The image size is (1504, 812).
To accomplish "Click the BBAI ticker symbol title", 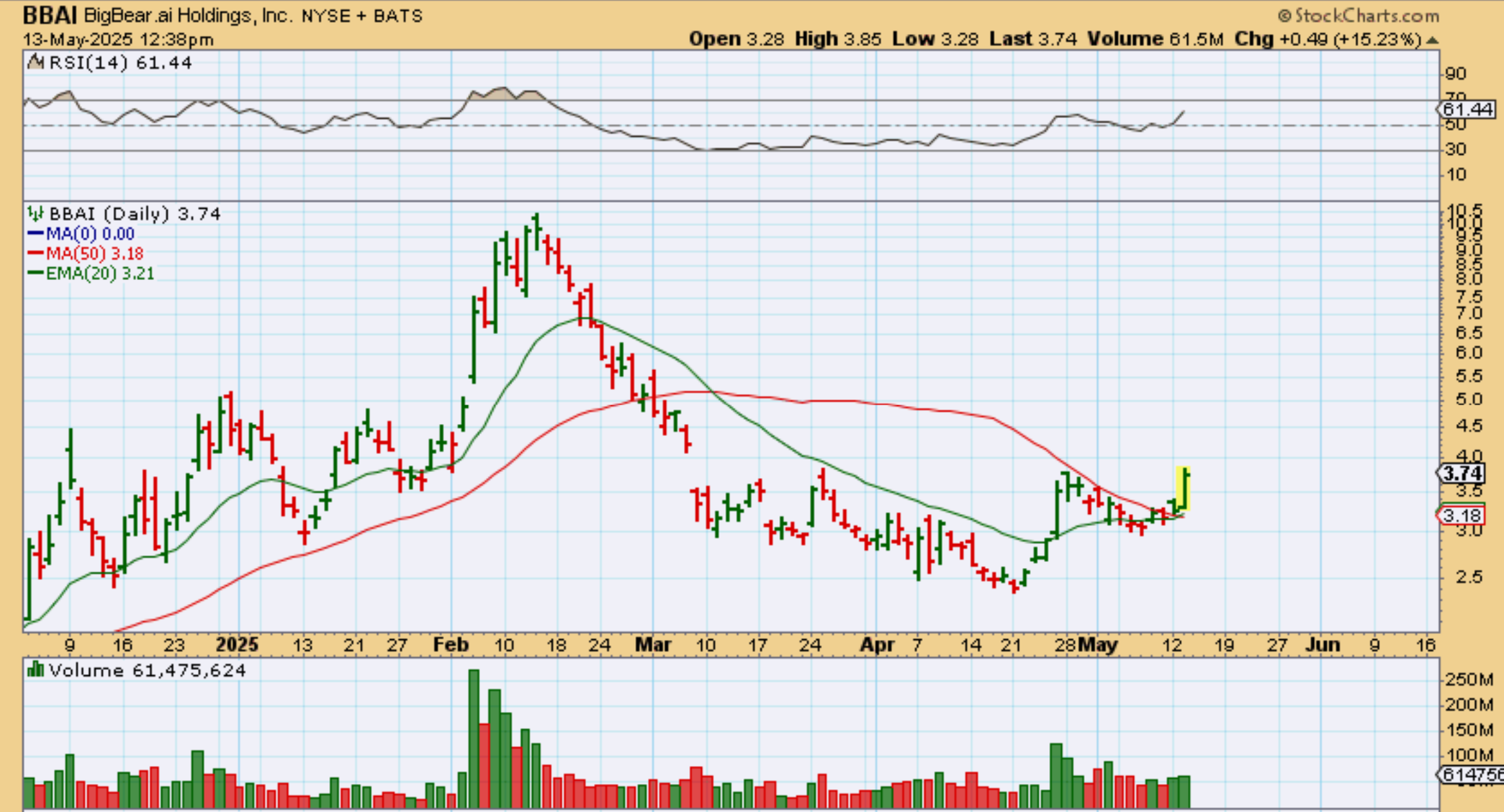I will 50,15.
